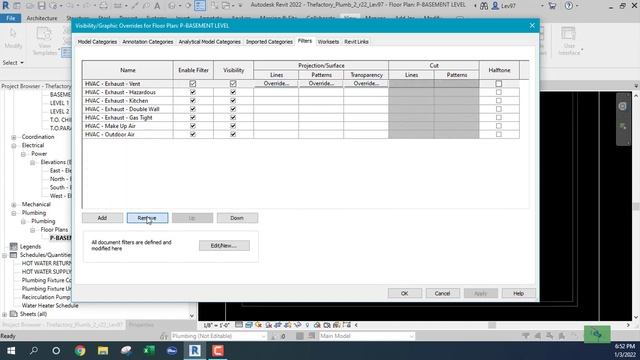Click the Remove filter button
This screenshot has width=640, height=360.
pos(147,218)
